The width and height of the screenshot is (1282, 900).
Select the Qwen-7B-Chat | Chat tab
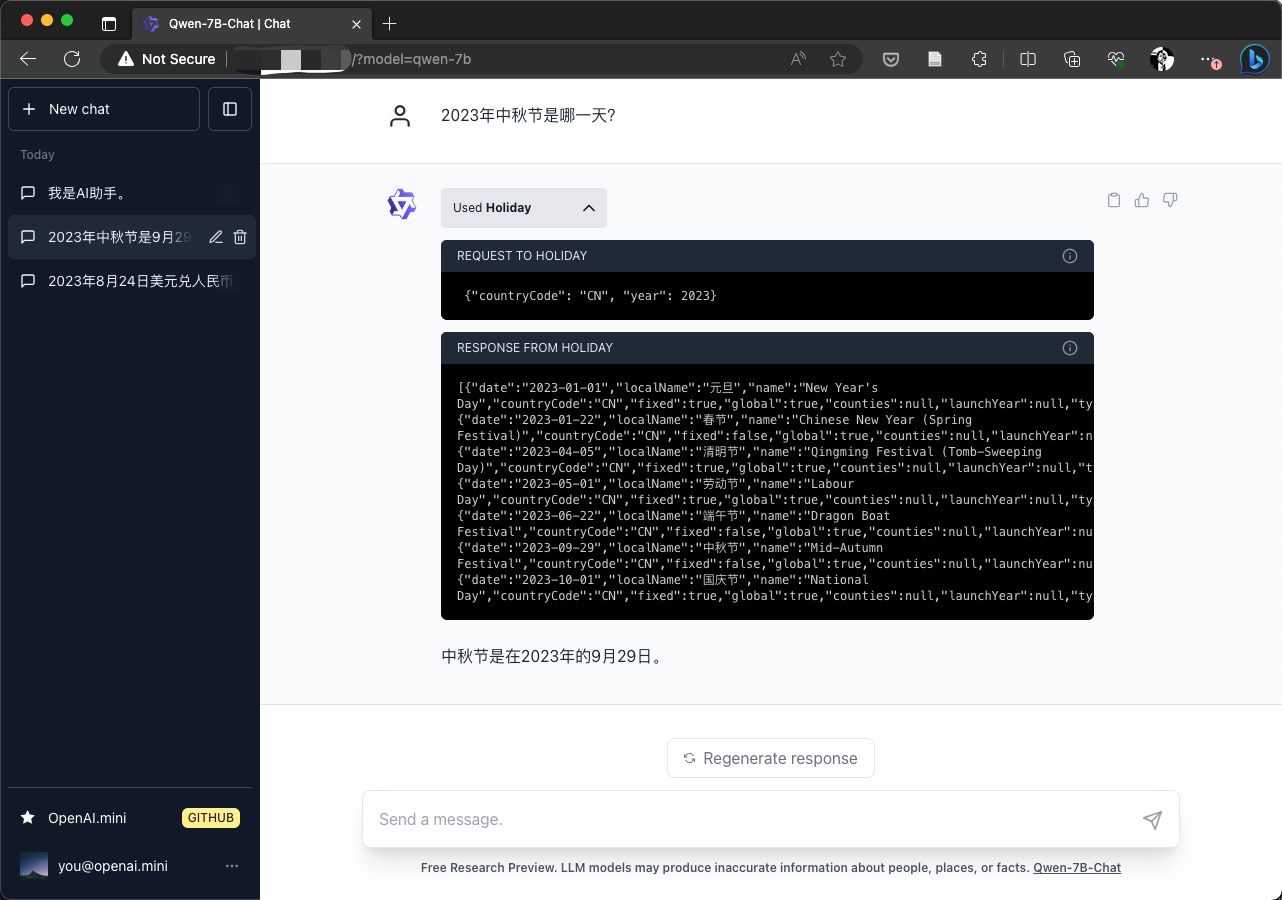(x=250, y=23)
